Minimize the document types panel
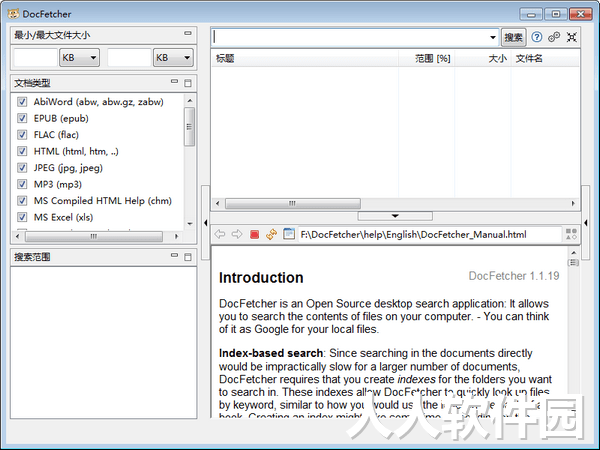The width and height of the screenshot is (600, 450). coord(174,81)
